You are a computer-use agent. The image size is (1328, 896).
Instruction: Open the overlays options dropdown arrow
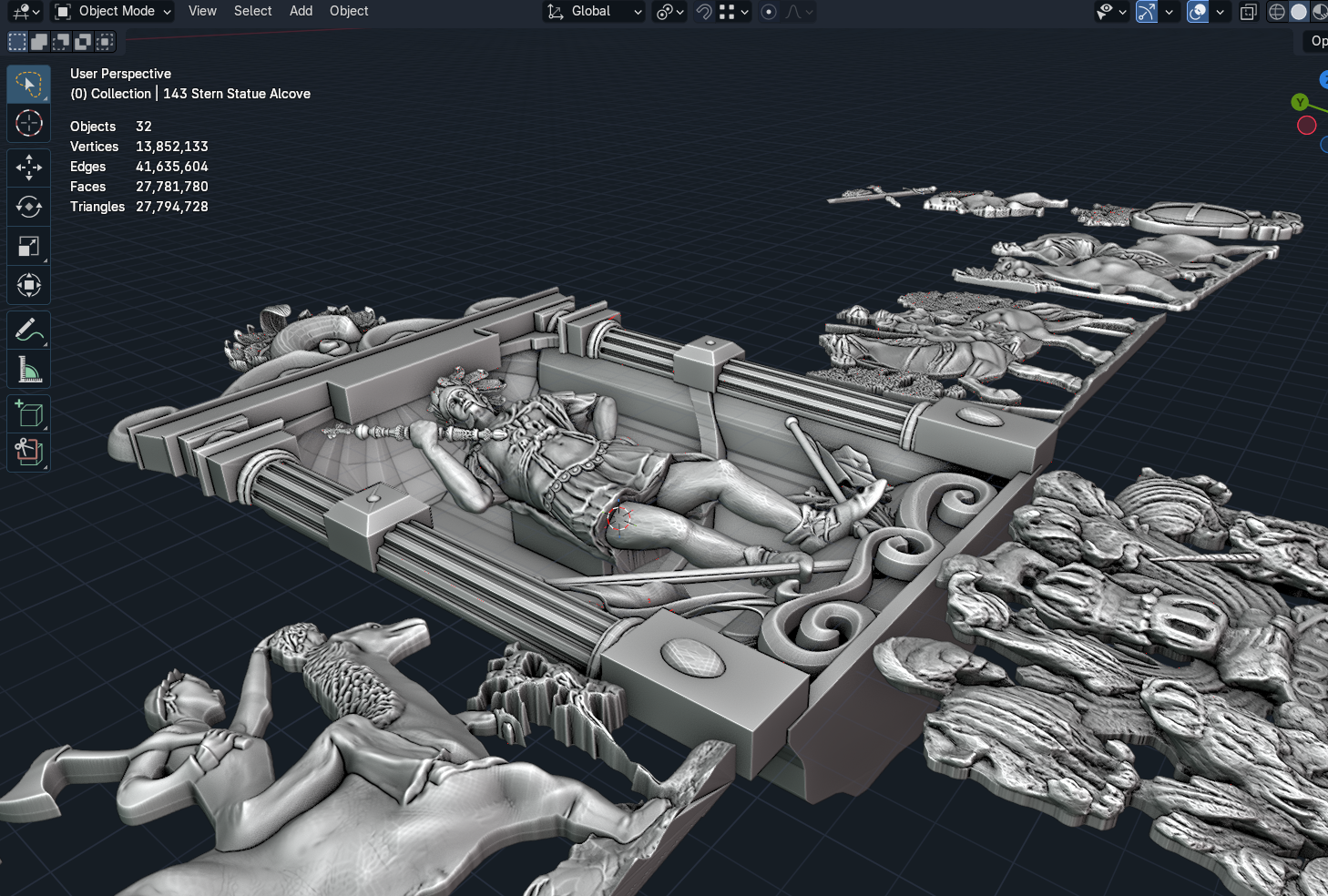point(1220,12)
